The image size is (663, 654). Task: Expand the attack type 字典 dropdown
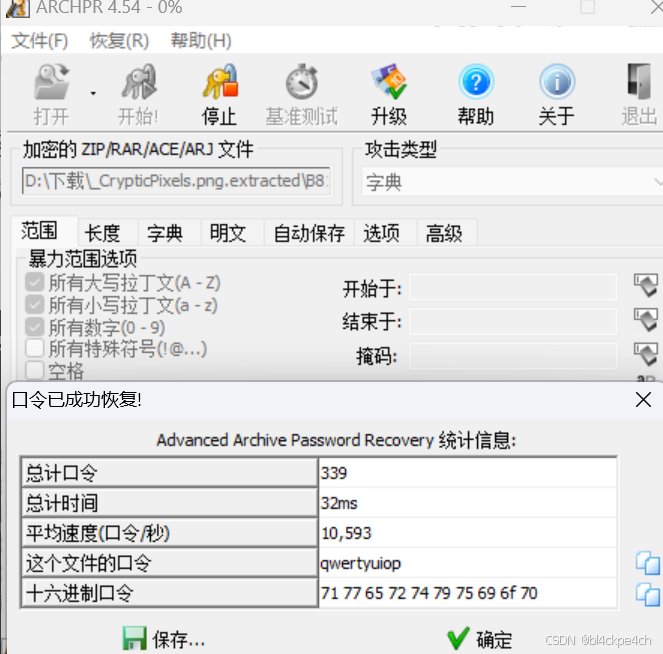(x=657, y=182)
